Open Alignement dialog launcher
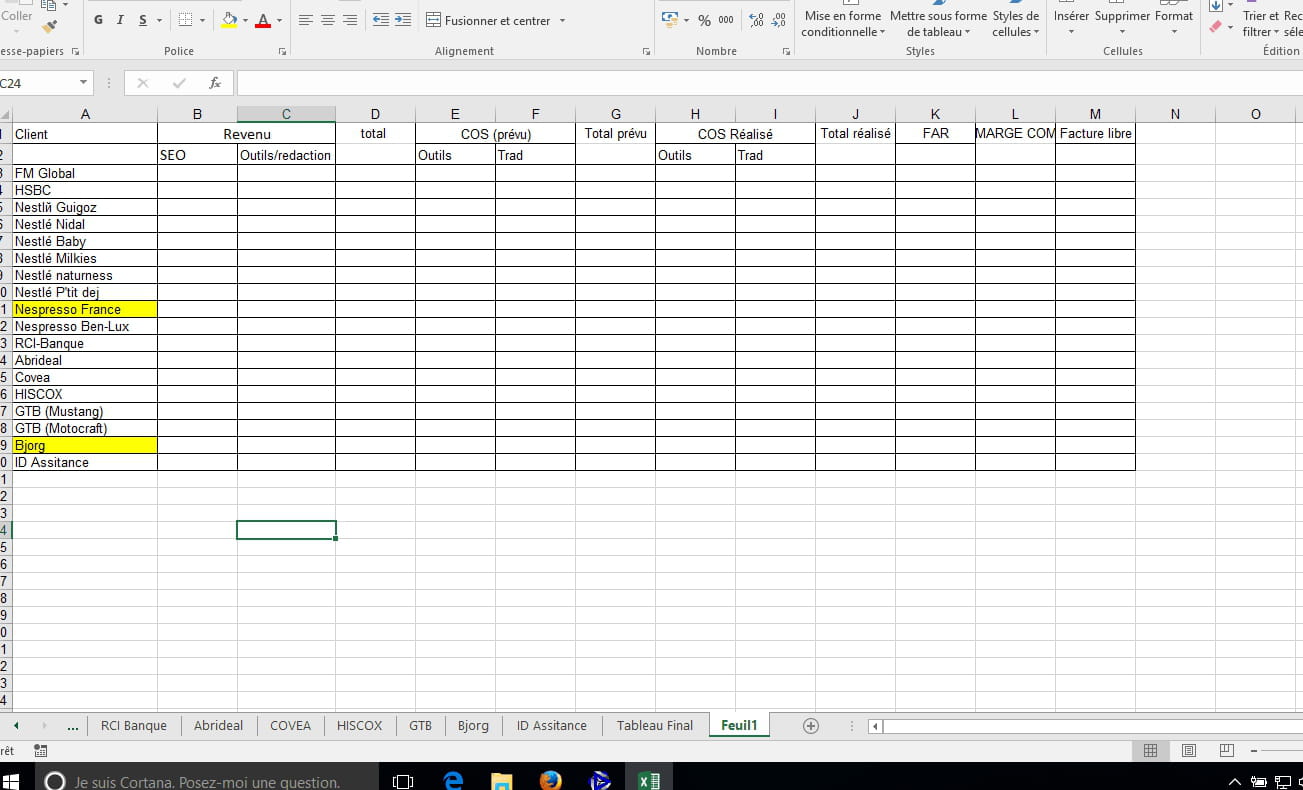 click(x=646, y=51)
